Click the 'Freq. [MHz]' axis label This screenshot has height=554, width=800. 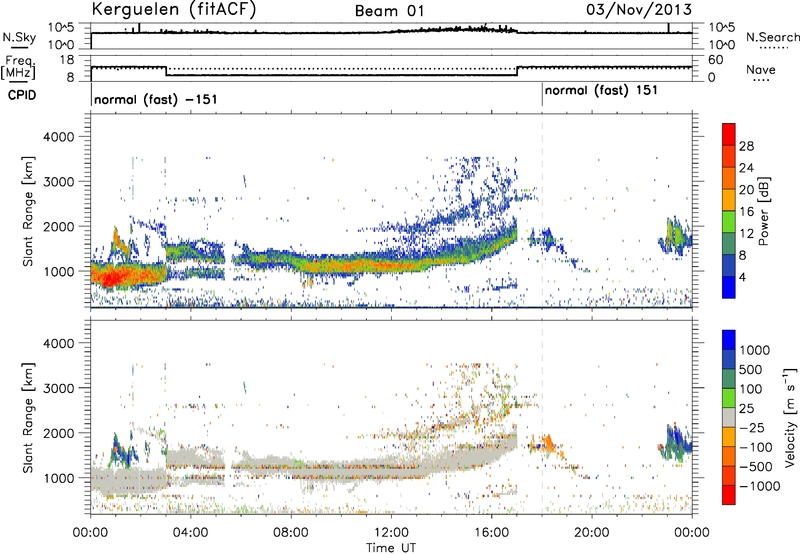pyautogui.click(x=18, y=68)
